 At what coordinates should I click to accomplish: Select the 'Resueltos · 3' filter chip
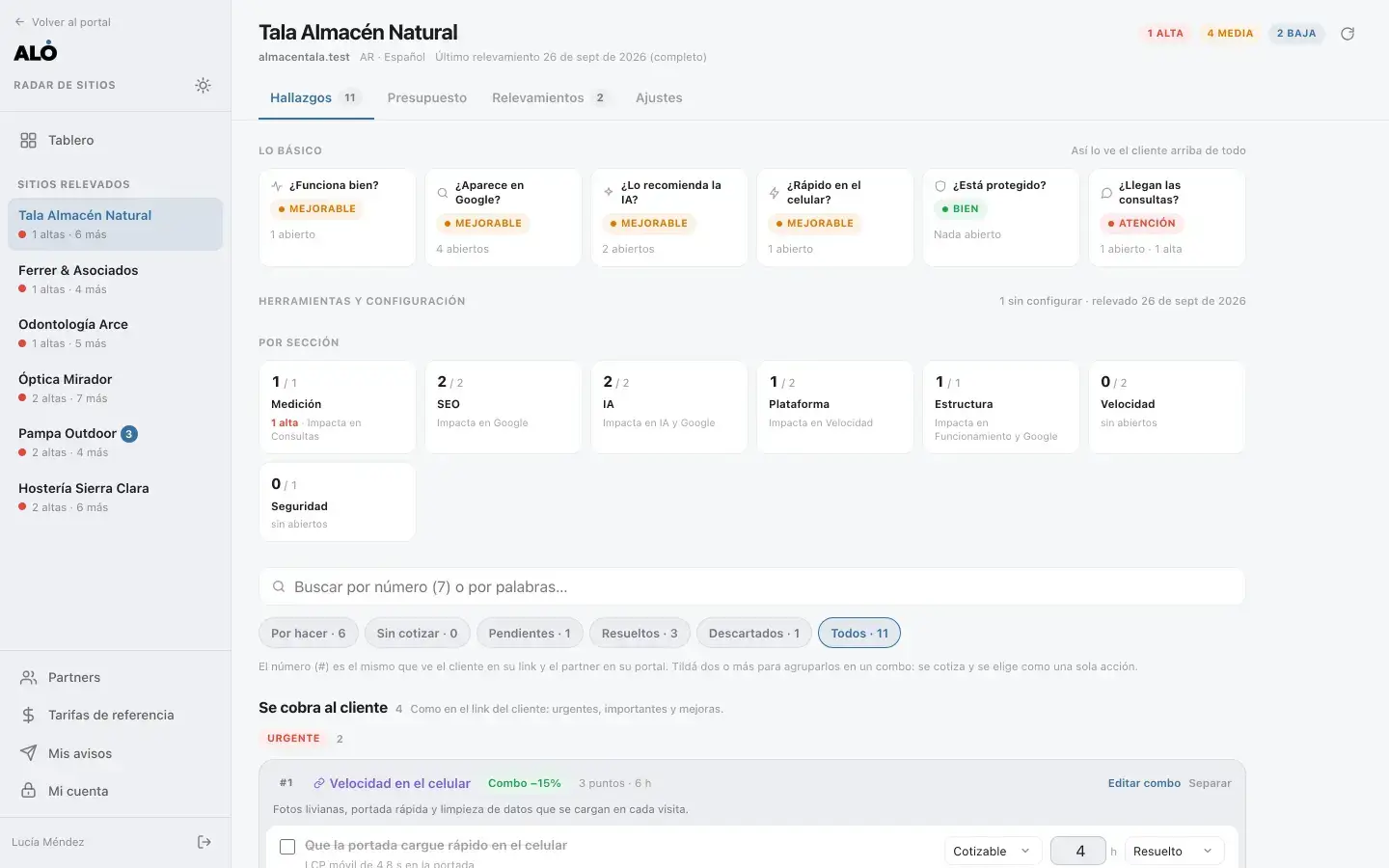[x=639, y=633]
